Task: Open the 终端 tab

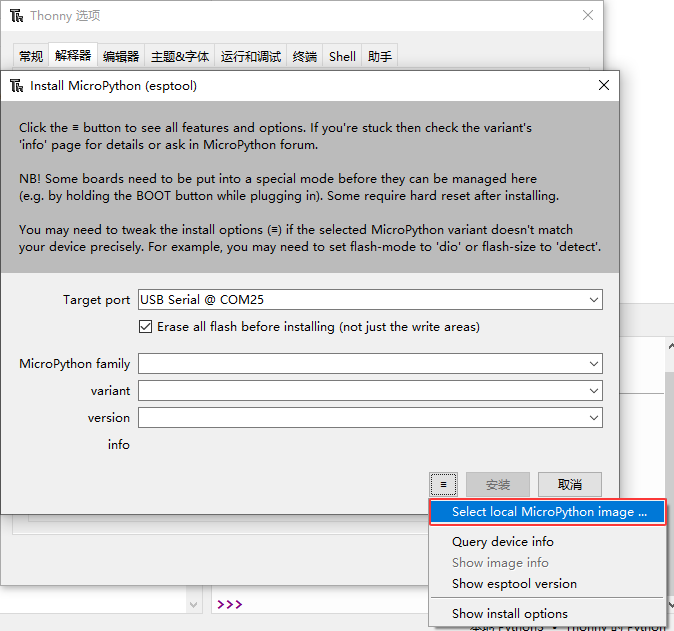Action: click(305, 56)
